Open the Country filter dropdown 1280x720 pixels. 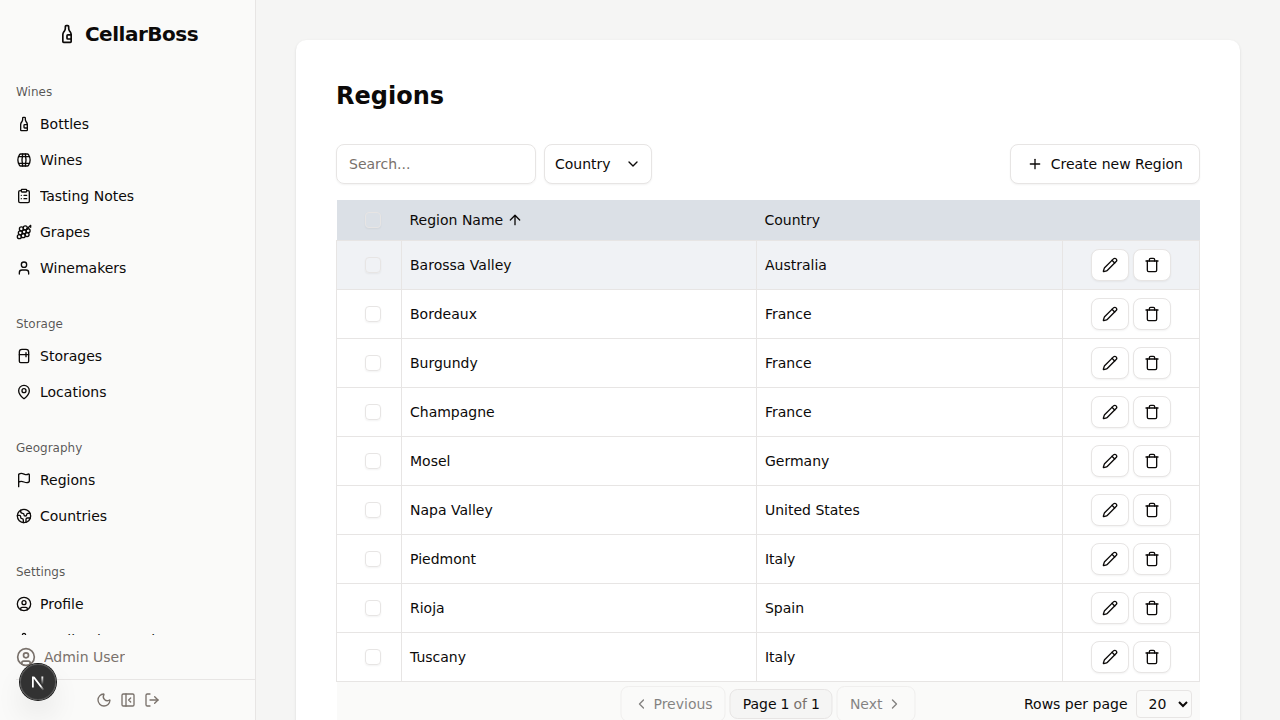pyautogui.click(x=597, y=164)
